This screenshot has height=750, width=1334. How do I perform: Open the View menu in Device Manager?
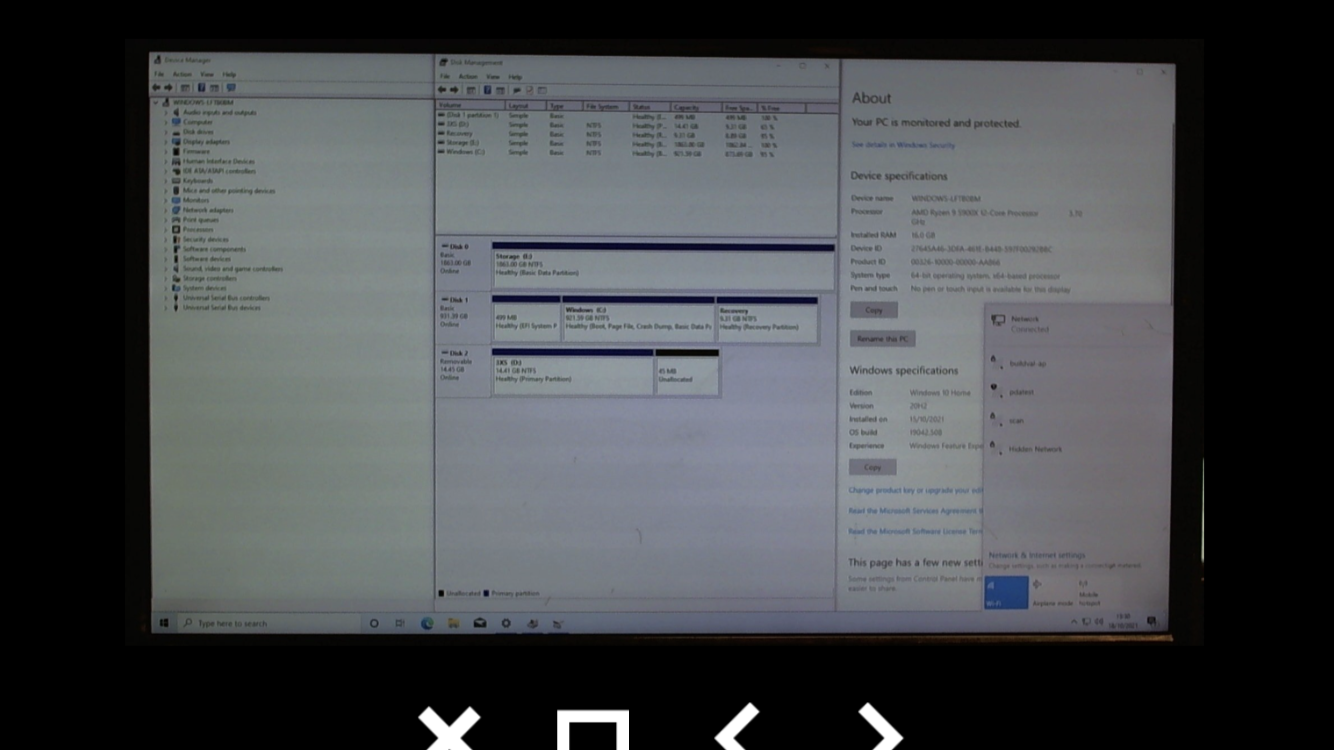pos(206,75)
